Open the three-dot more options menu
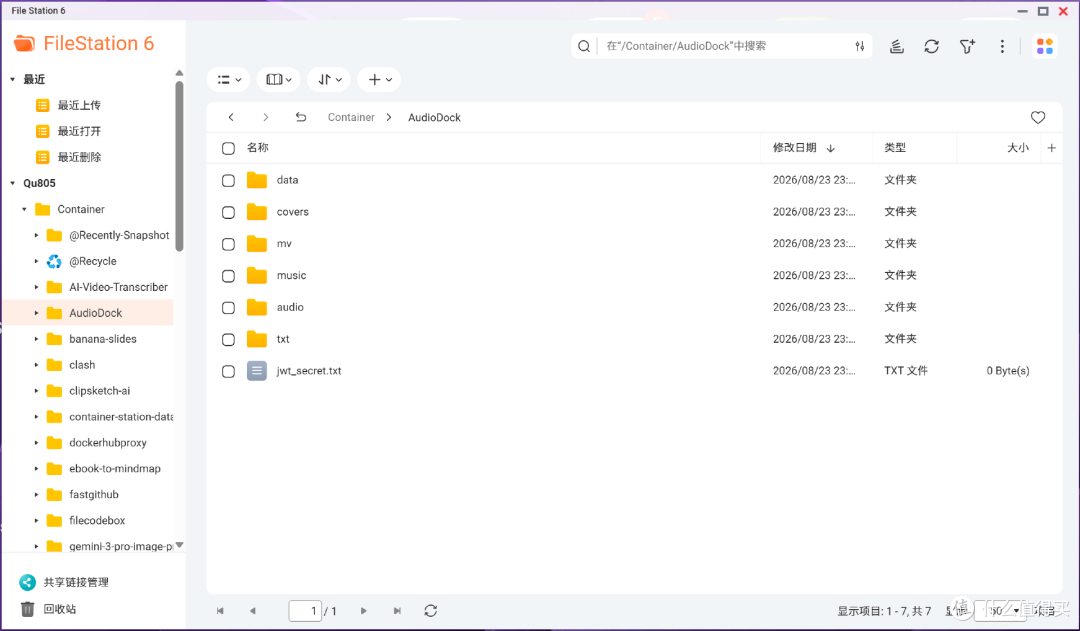This screenshot has height=631, width=1080. coord(1002,46)
